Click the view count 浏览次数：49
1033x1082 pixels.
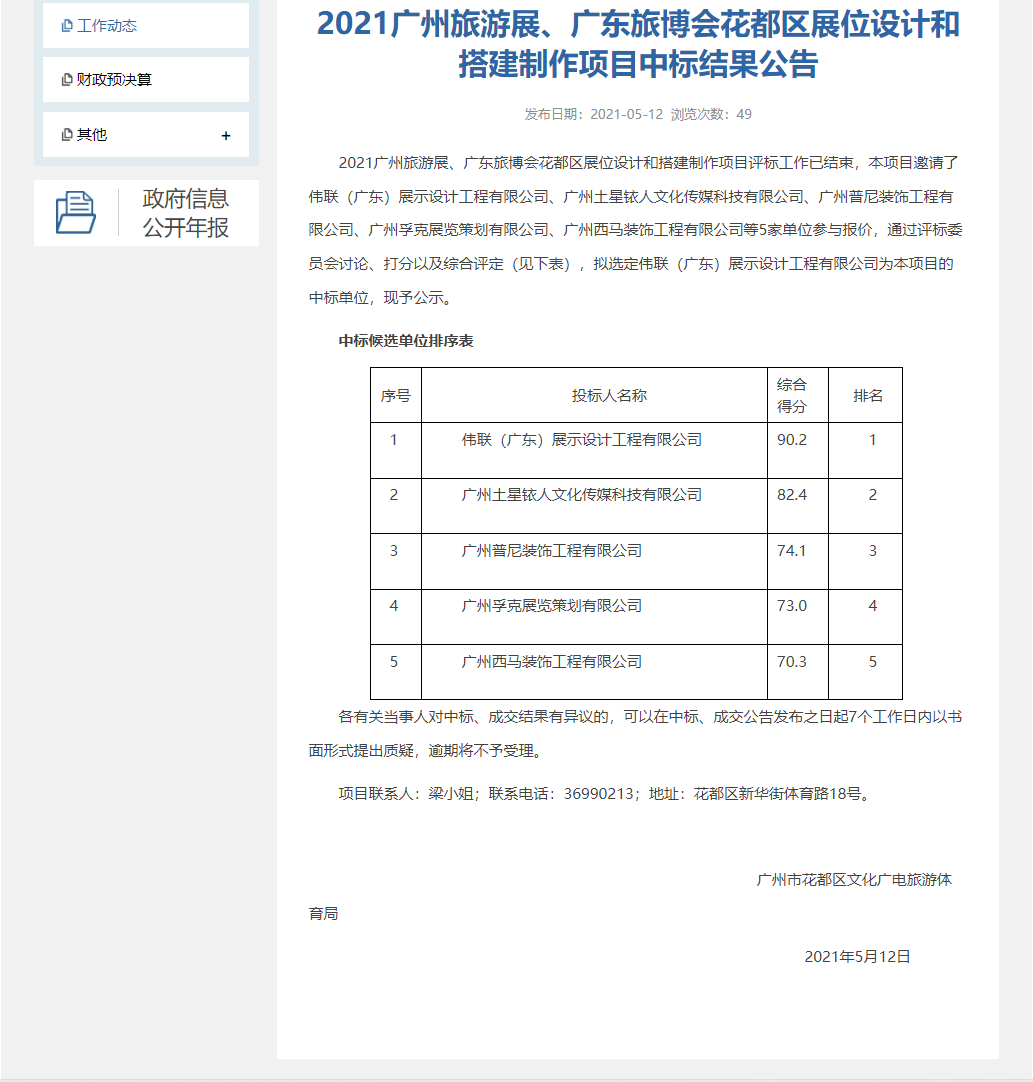[711, 115]
